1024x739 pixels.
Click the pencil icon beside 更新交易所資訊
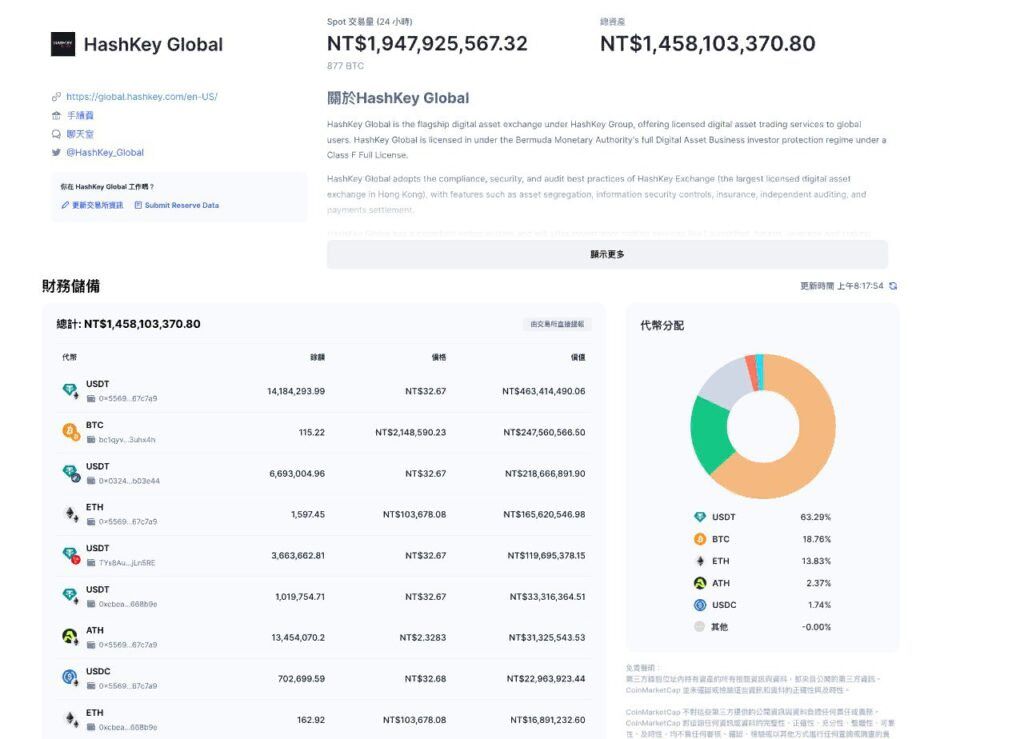click(x=62, y=204)
